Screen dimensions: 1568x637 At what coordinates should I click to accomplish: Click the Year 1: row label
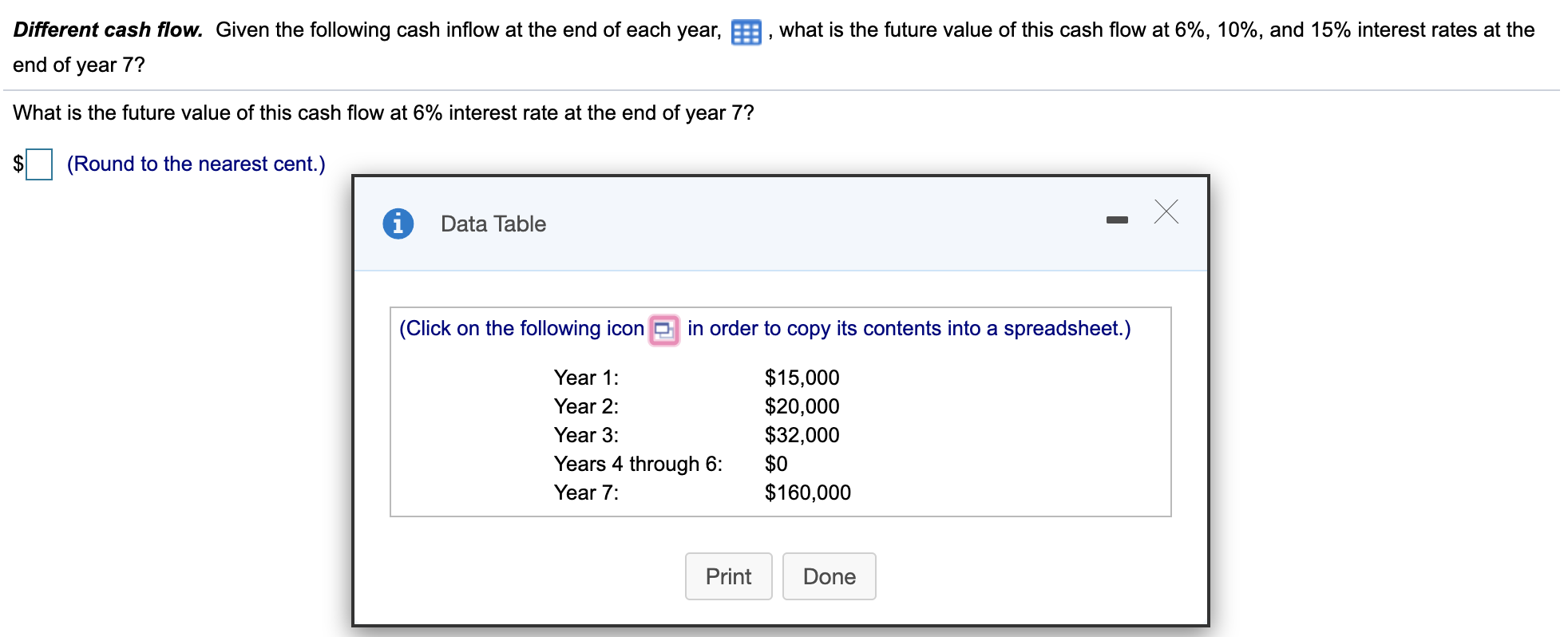586,378
